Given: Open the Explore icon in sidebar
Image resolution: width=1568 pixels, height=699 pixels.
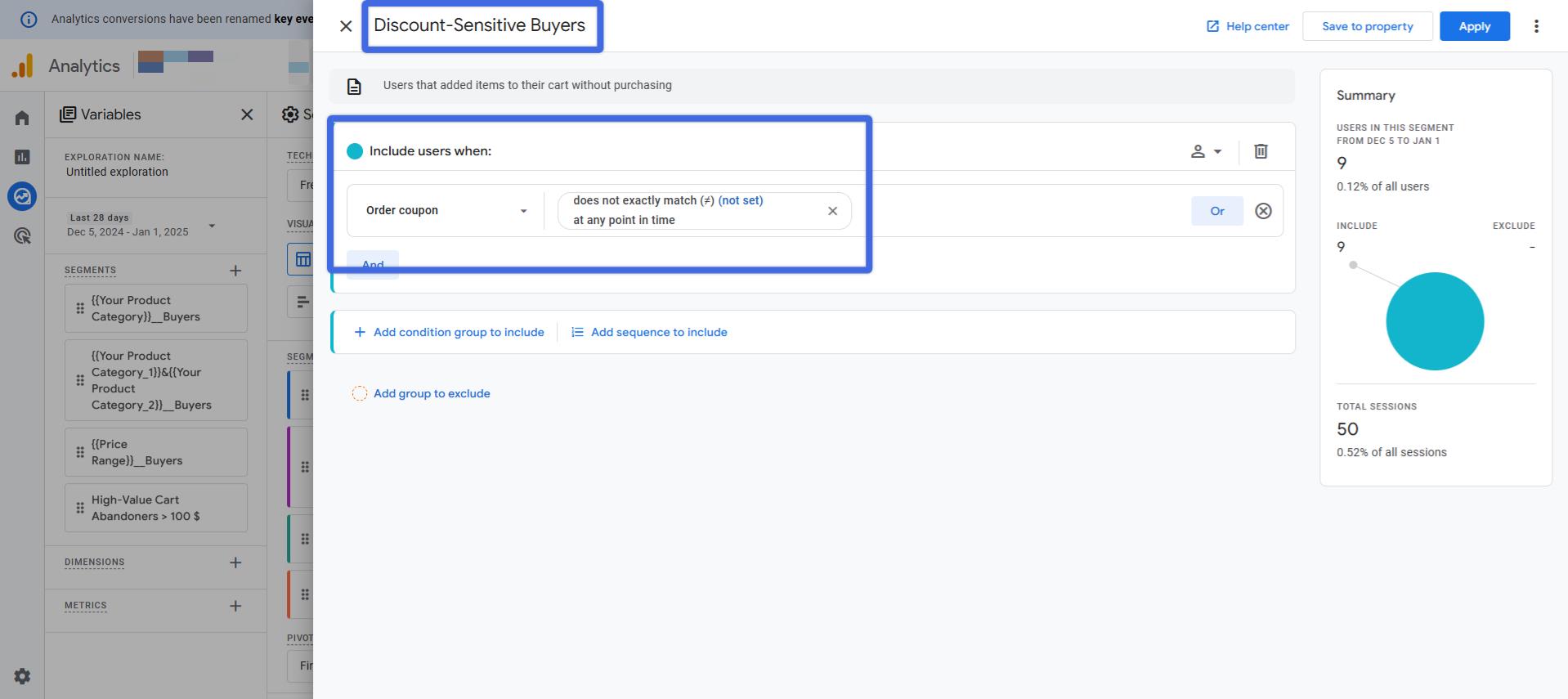Looking at the screenshot, I should [22, 196].
